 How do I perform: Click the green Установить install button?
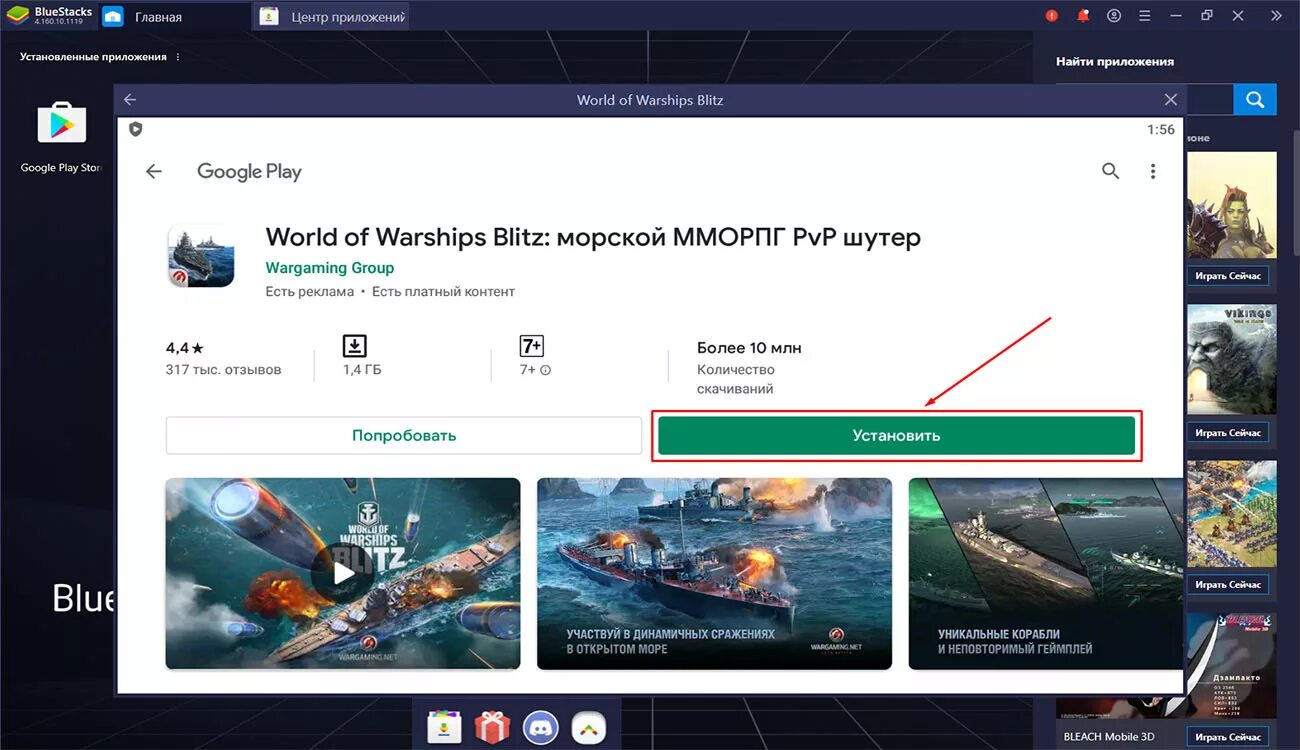point(896,436)
